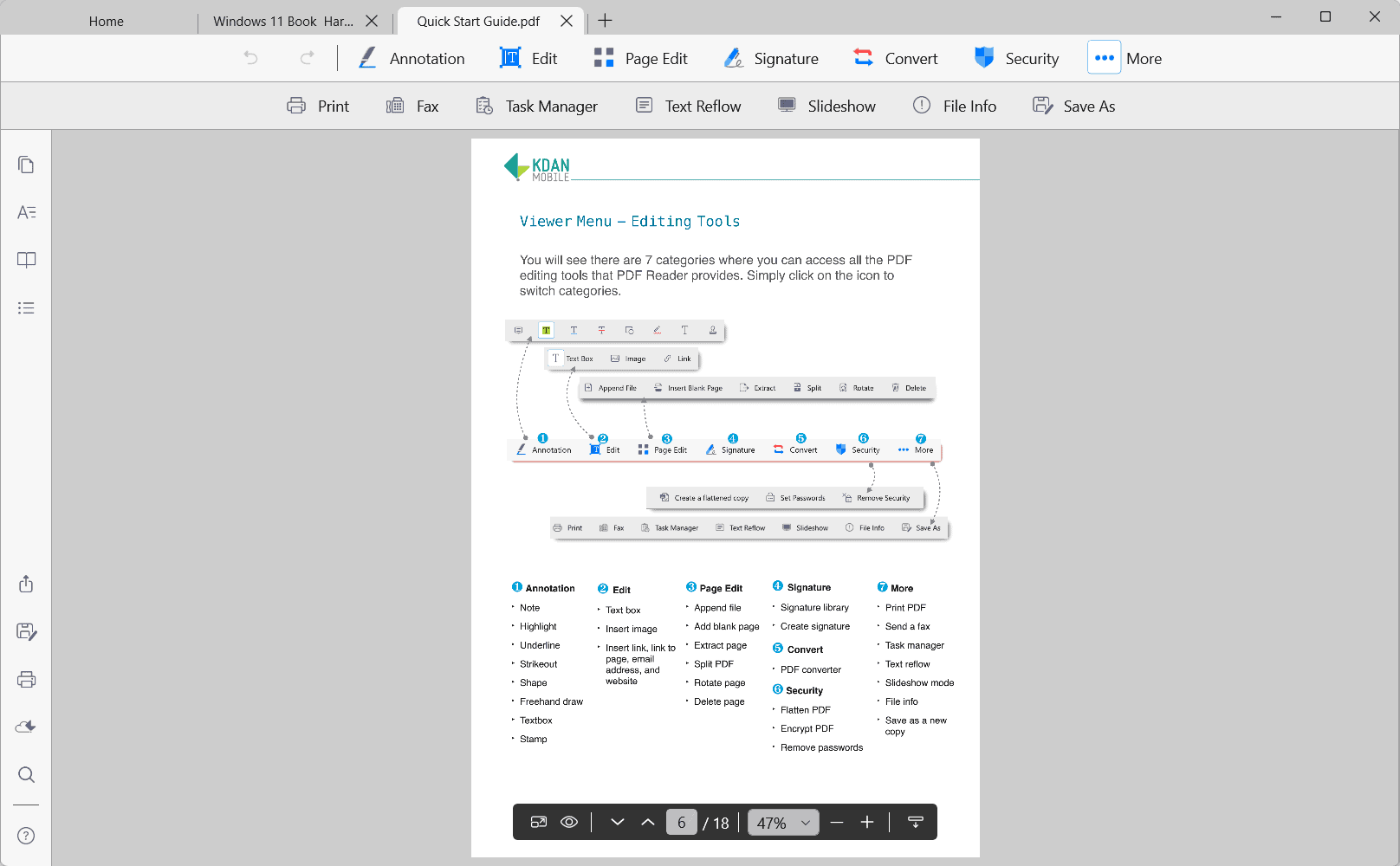Click the "Extract page" list item
This screenshot has height=866, width=1400.
coord(720,645)
